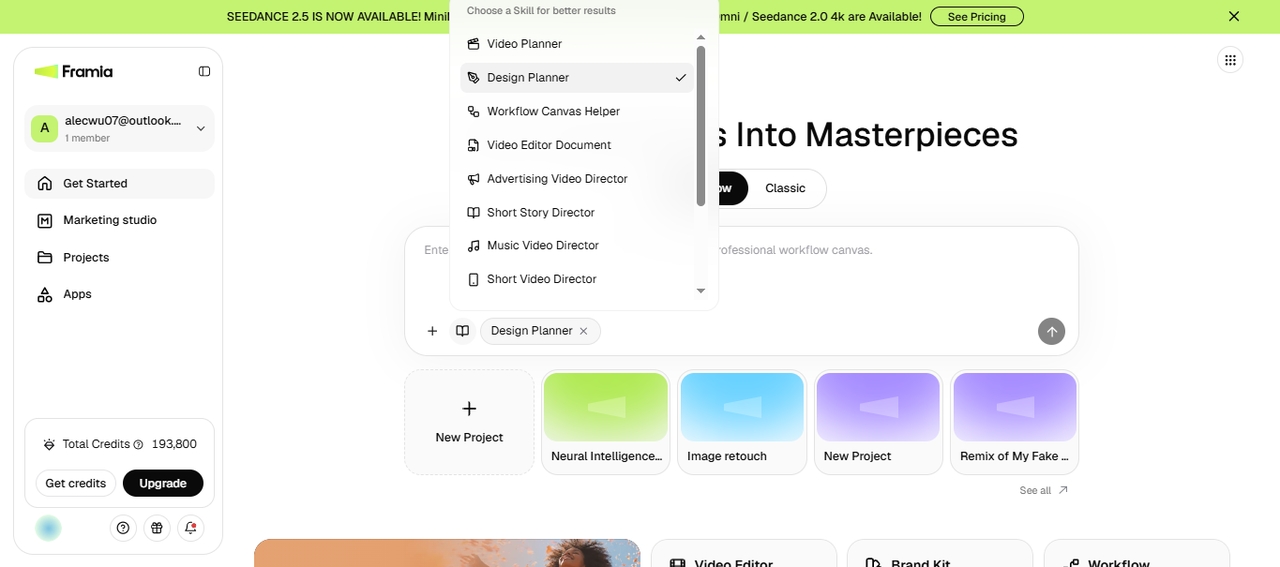Choose the Workflow Canvas Helper skill
The image size is (1280, 567).
pos(577,111)
